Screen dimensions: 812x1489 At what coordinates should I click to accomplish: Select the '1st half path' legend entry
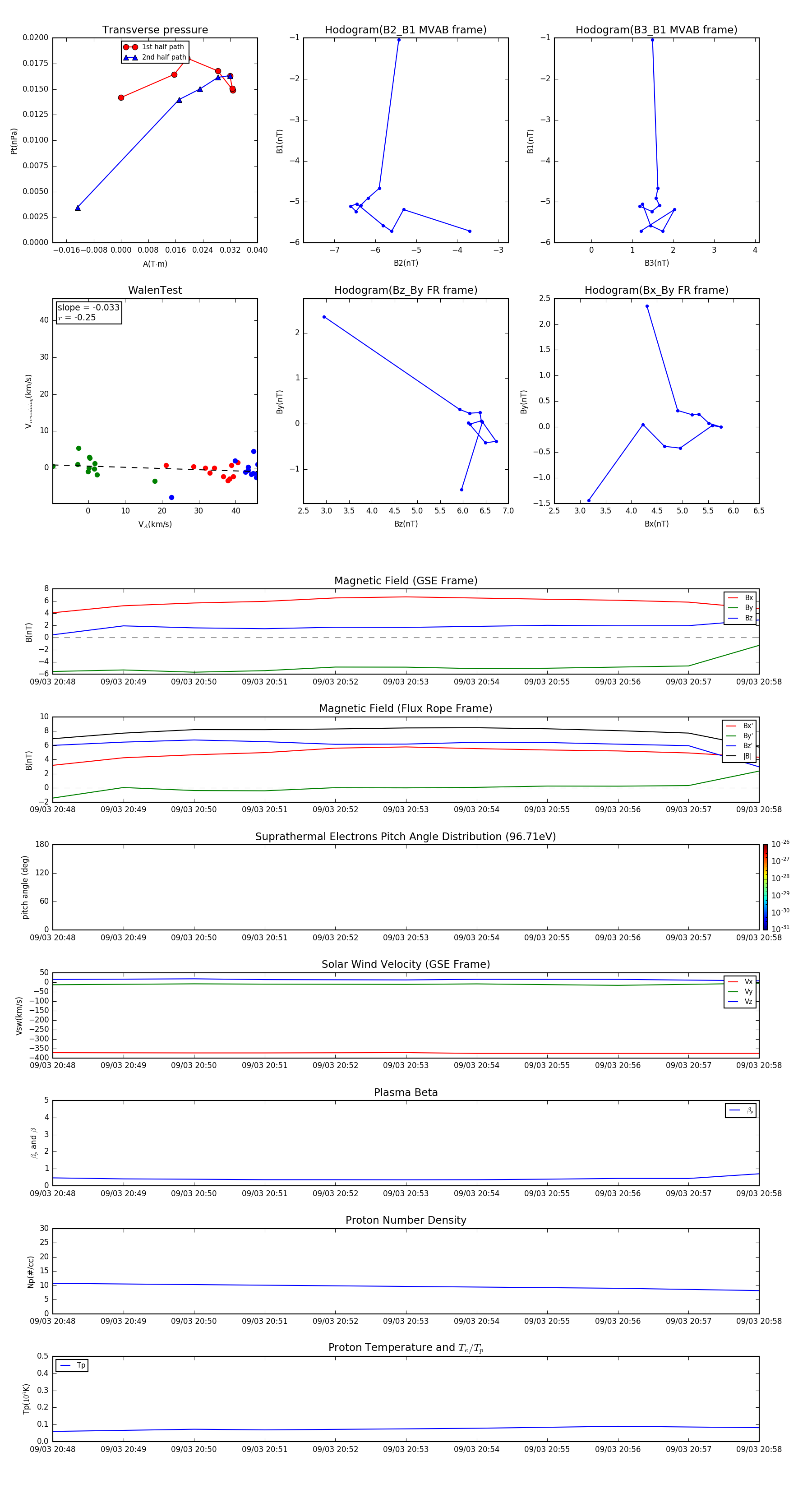[154, 47]
